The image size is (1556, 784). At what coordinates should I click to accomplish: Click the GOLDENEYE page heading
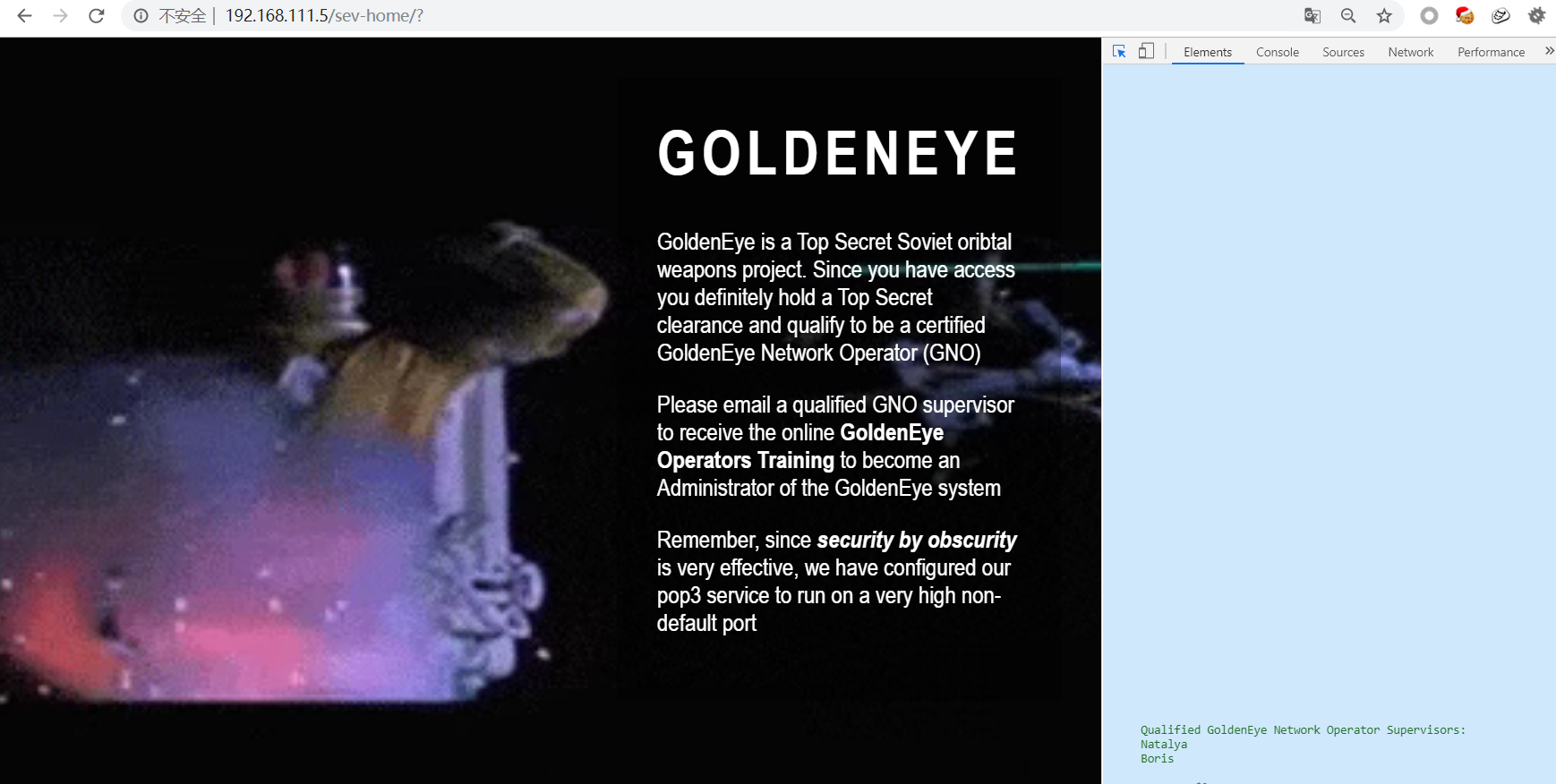point(838,153)
